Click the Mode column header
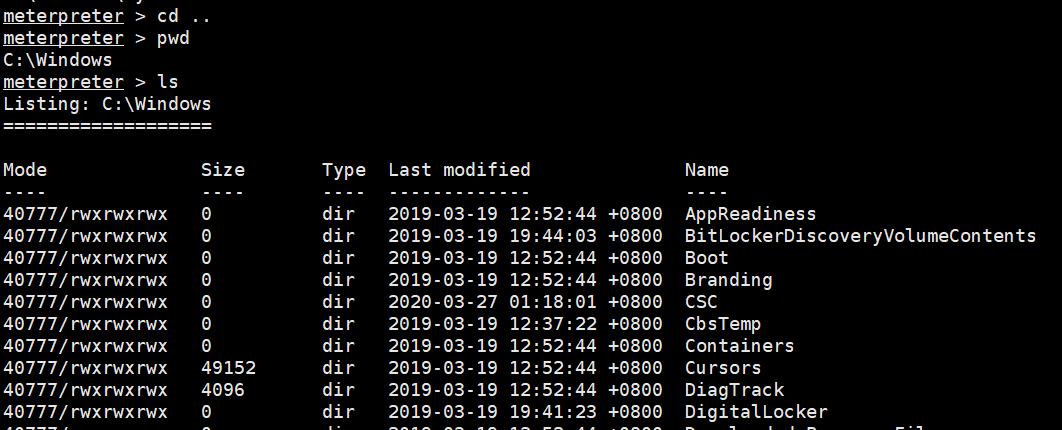Viewport: 1062px width, 430px height. click(25, 170)
